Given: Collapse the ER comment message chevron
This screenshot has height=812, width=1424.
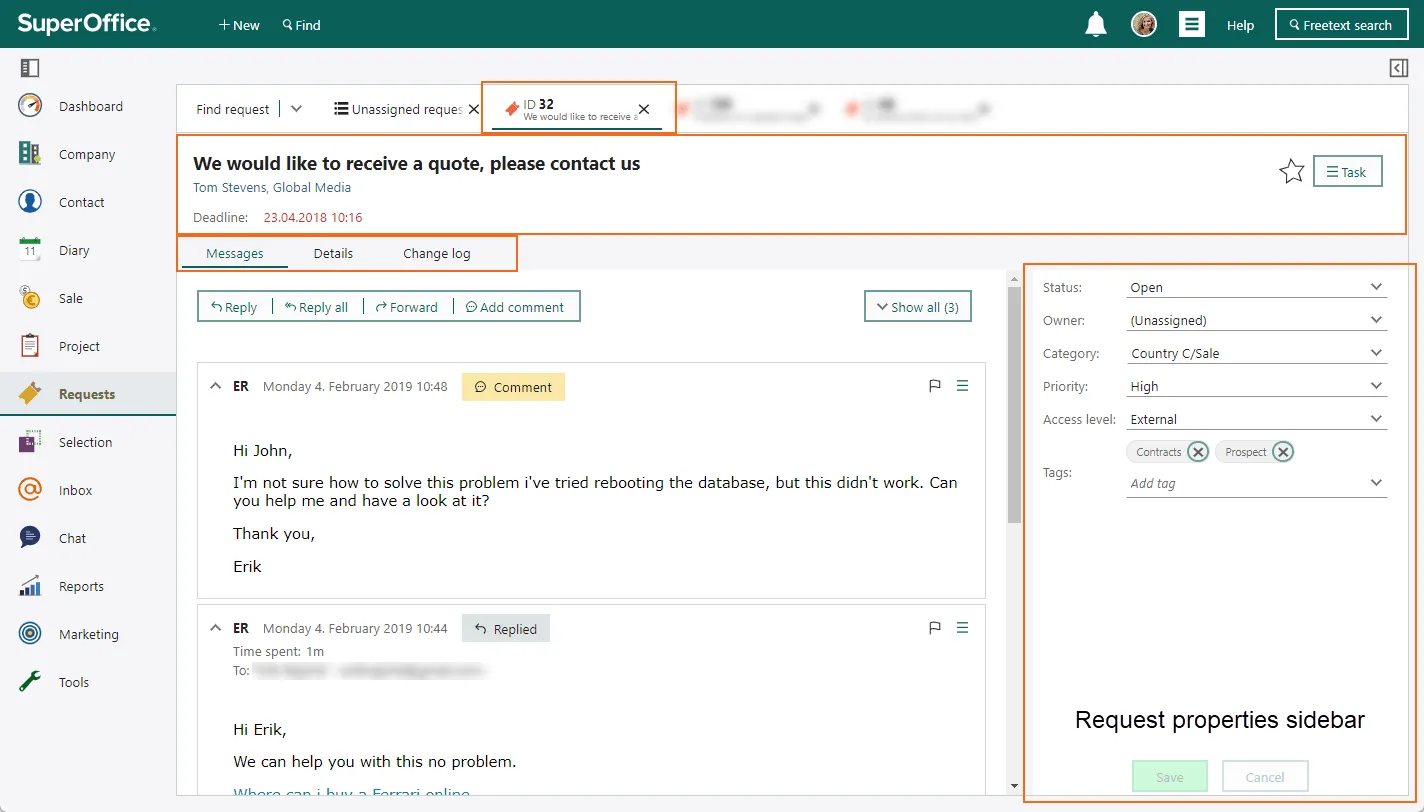Looking at the screenshot, I should pos(215,386).
